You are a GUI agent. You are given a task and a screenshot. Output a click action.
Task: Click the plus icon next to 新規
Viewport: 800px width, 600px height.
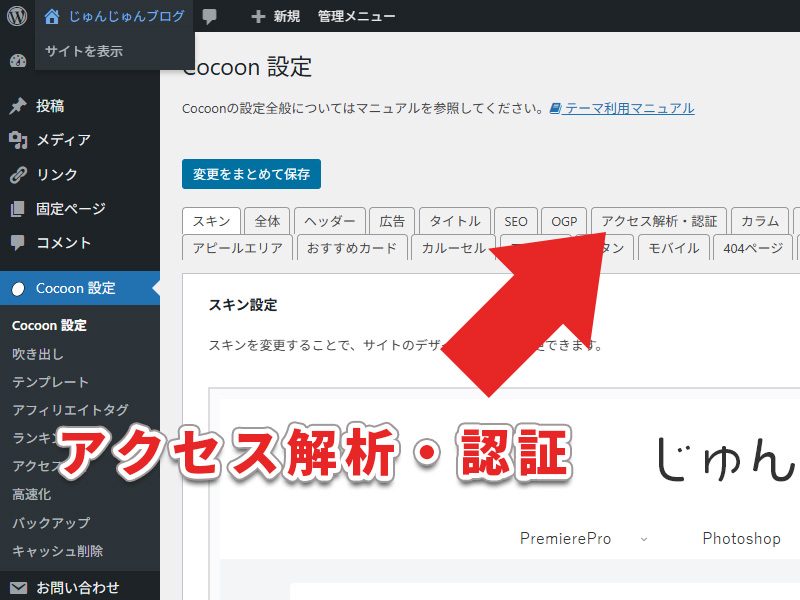[x=258, y=17]
